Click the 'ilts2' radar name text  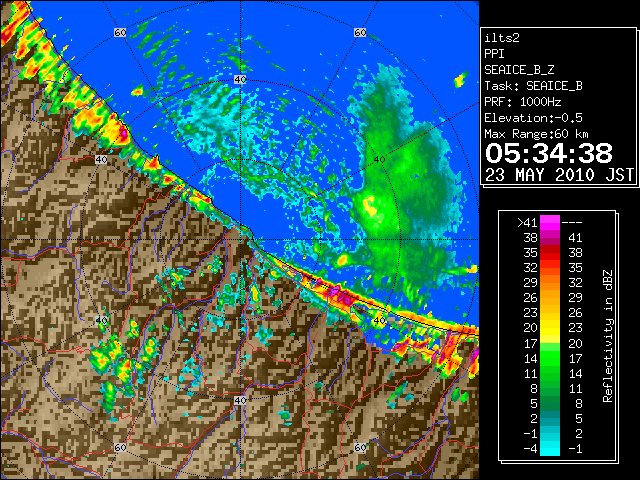(502, 38)
